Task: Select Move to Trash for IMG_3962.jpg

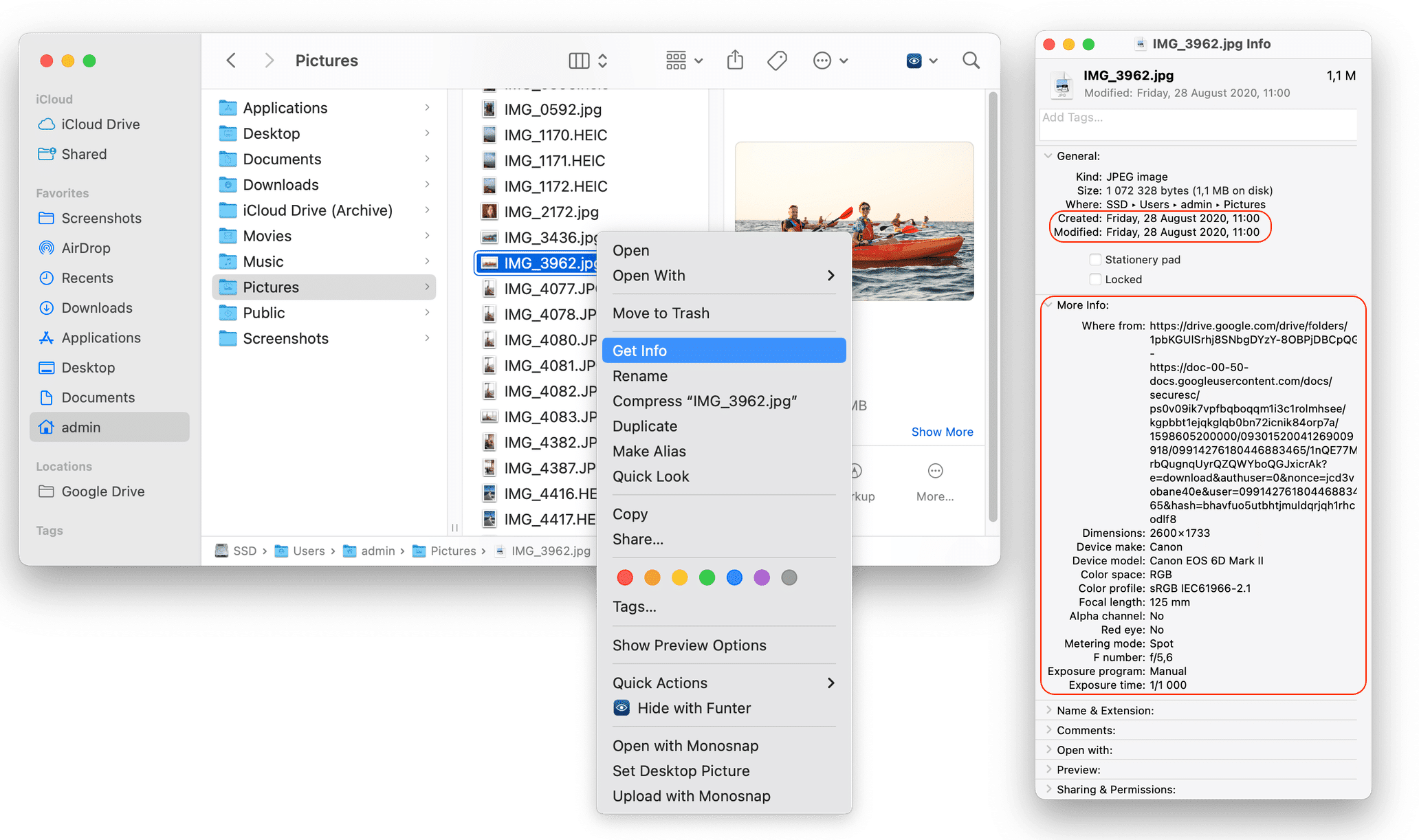Action: (661, 313)
